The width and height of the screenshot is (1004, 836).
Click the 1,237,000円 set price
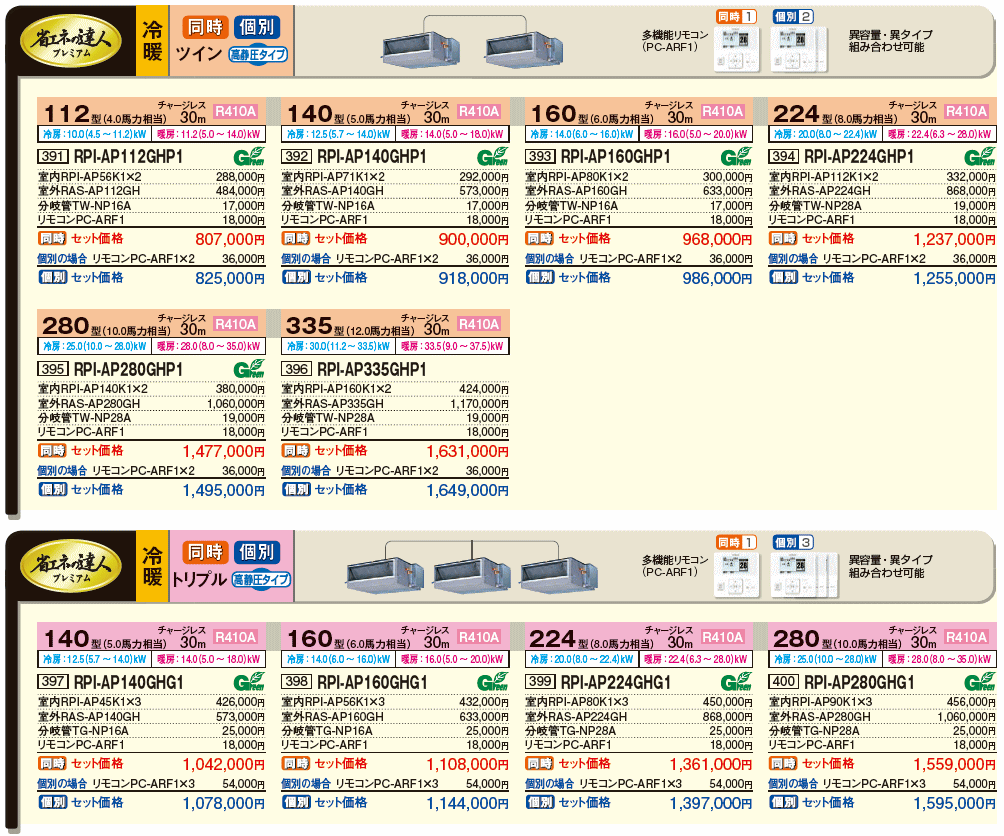coord(954,239)
